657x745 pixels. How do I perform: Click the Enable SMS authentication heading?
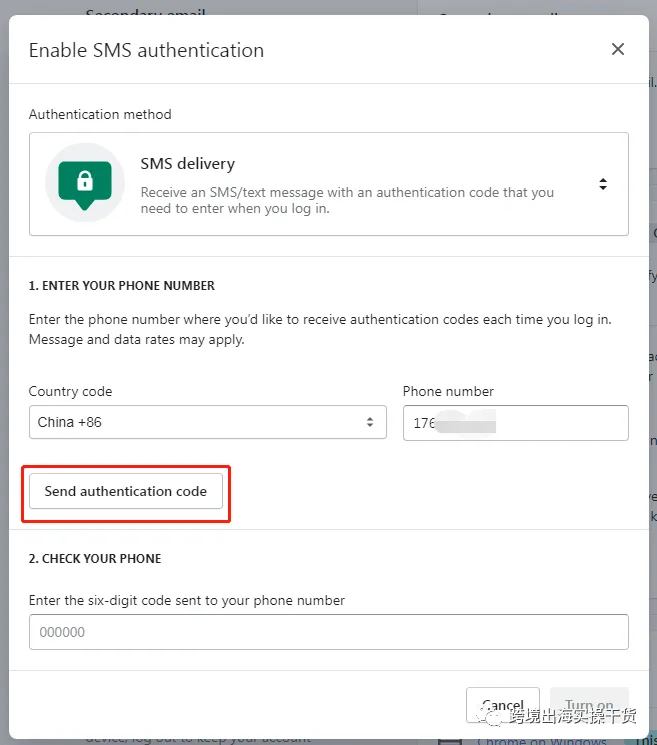(x=146, y=50)
